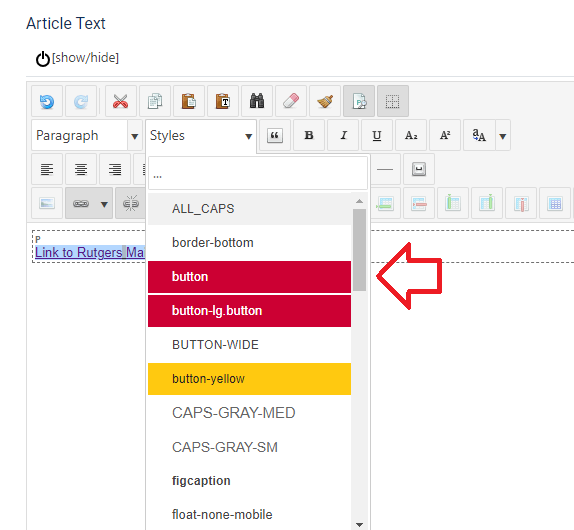
Task: Select the float-none-mobile style
Action: coord(249,515)
